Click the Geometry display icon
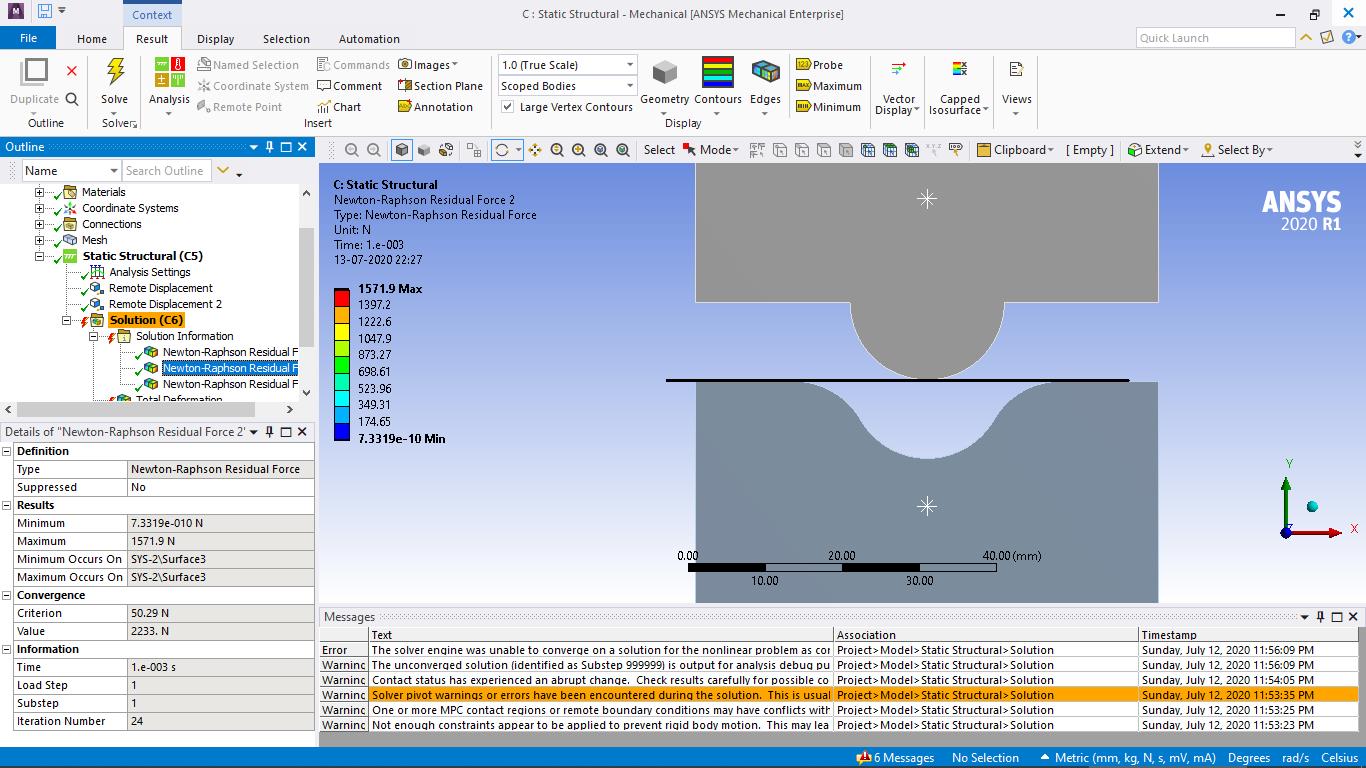The image size is (1366, 768). pyautogui.click(x=665, y=73)
